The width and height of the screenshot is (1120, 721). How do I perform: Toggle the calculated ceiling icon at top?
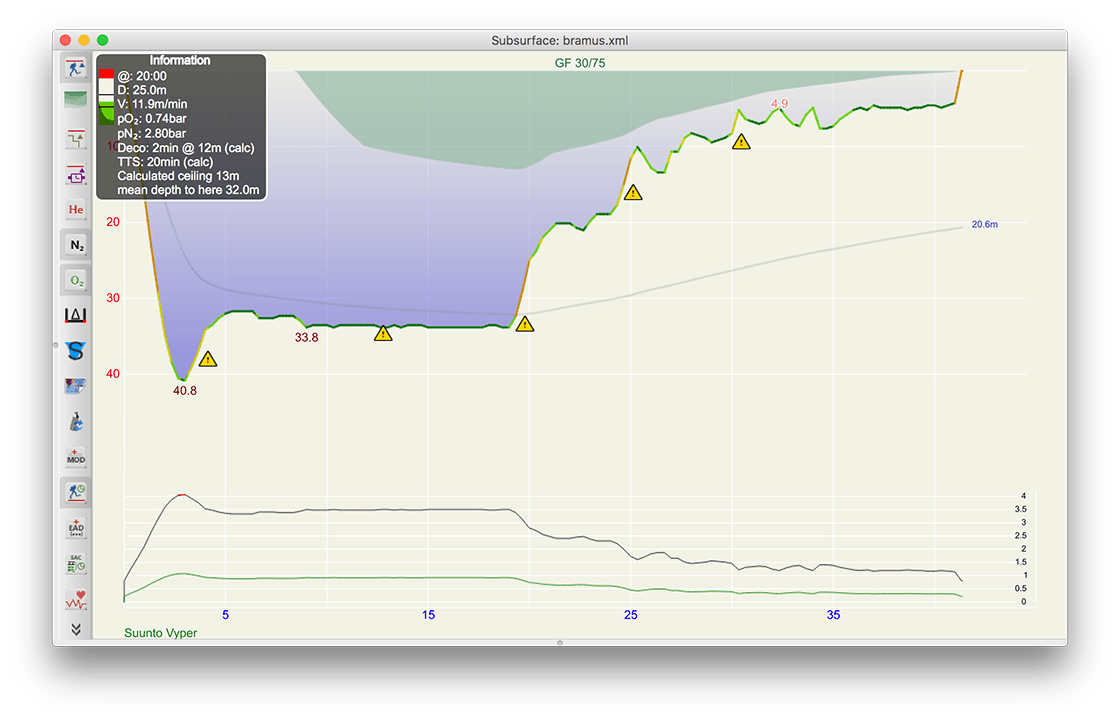pyautogui.click(x=76, y=69)
